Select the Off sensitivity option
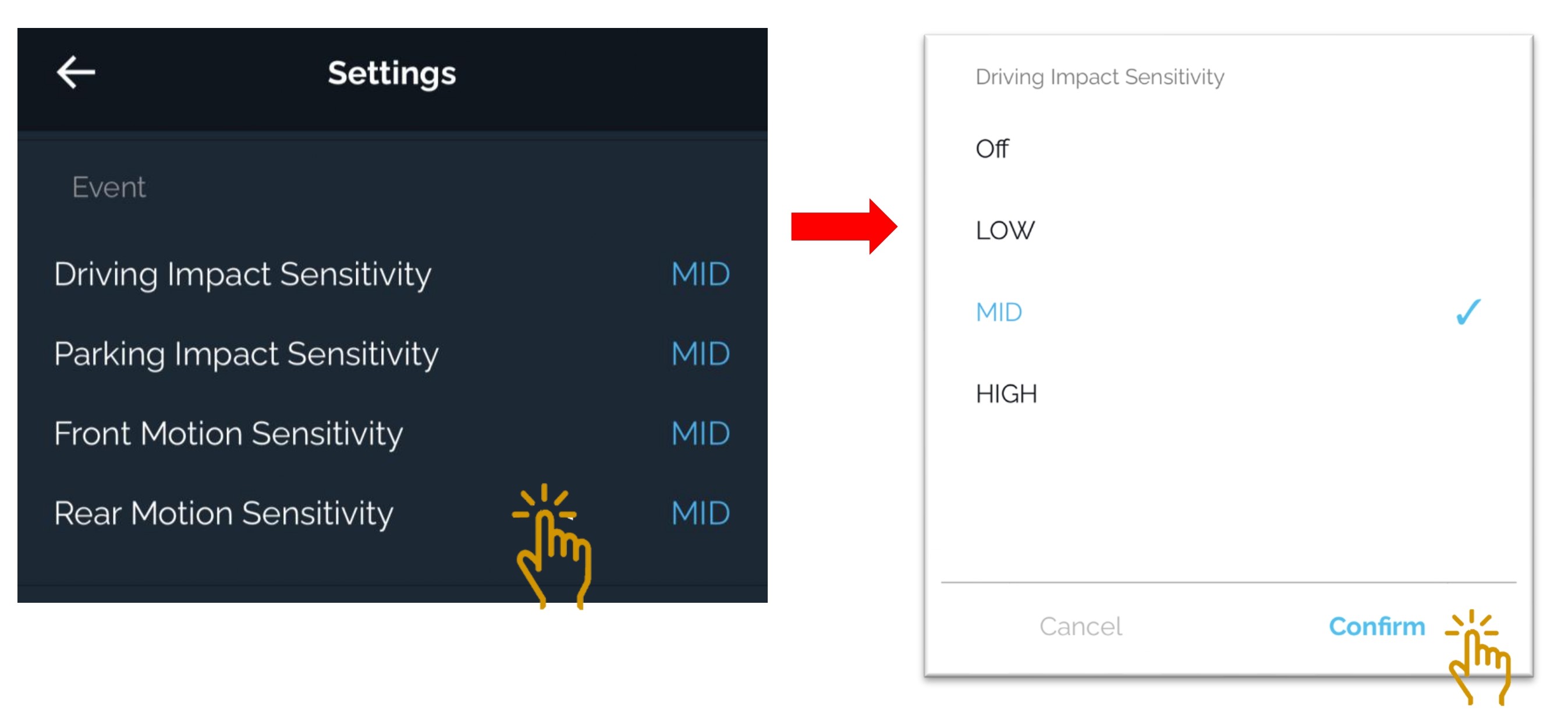 pos(1228,149)
